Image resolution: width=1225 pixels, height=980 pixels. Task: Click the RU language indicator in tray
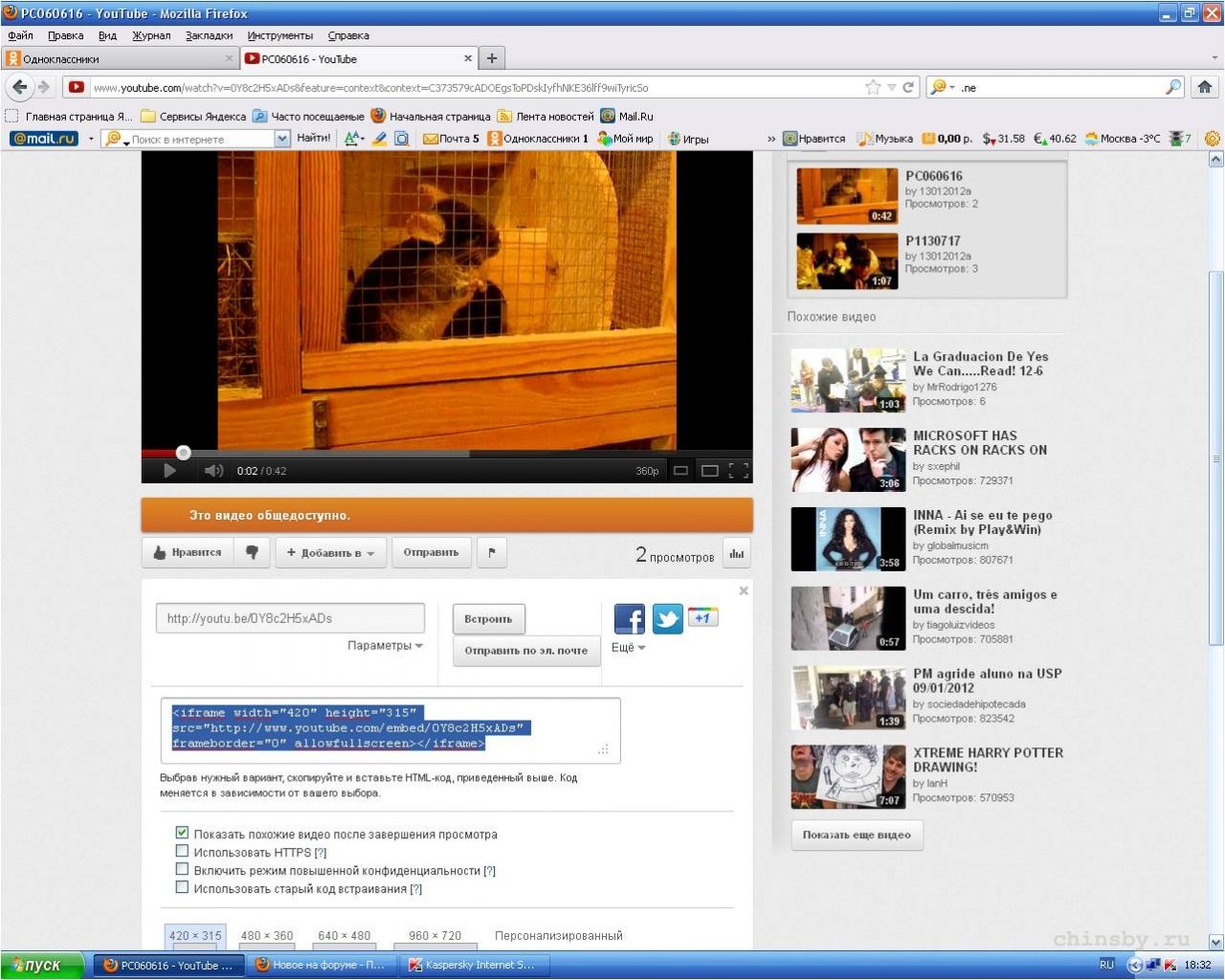point(1106,965)
